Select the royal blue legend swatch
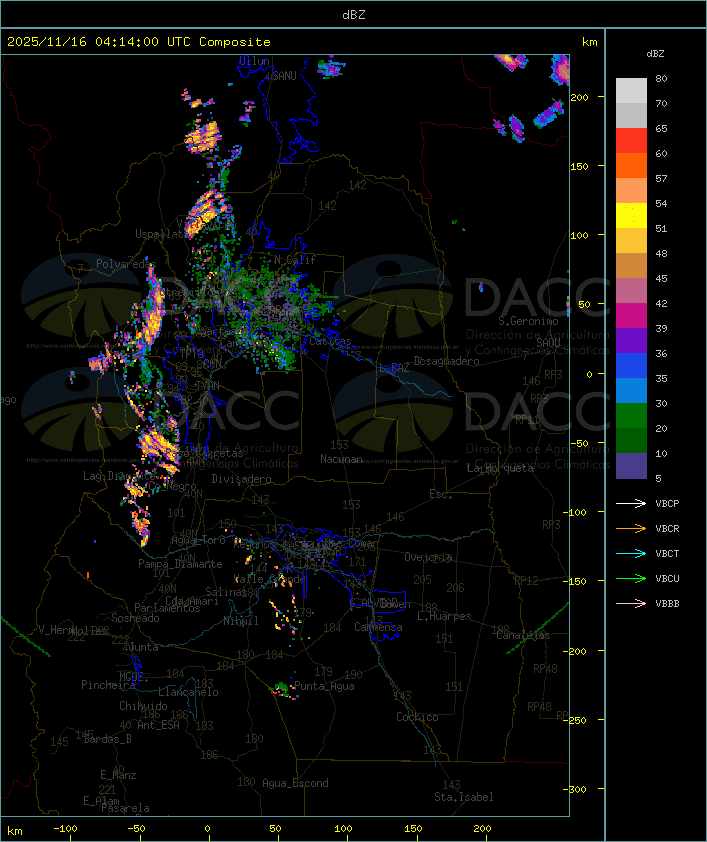Viewport: 707px width, 842px height. [631, 366]
